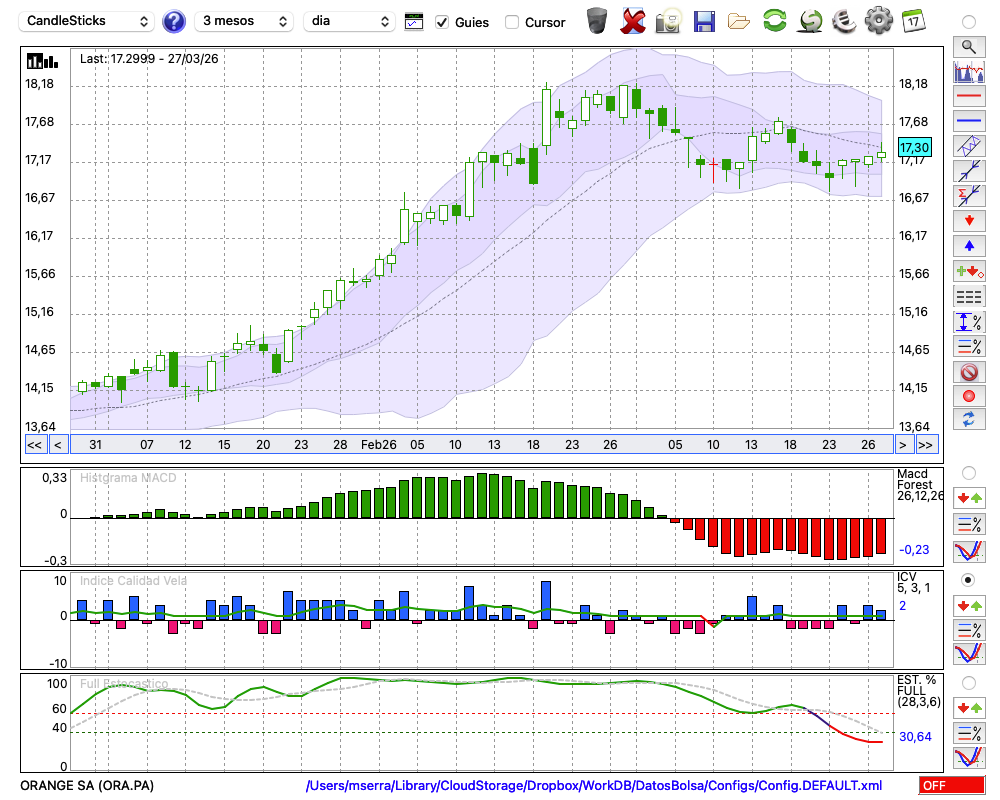Click the red OFF status button
This screenshot has height=800, width=1000.
(x=950, y=786)
